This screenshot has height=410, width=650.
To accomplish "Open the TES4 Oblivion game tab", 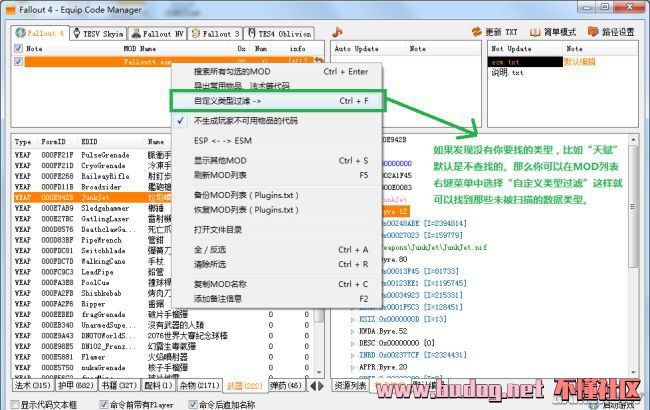I will 279,34.
